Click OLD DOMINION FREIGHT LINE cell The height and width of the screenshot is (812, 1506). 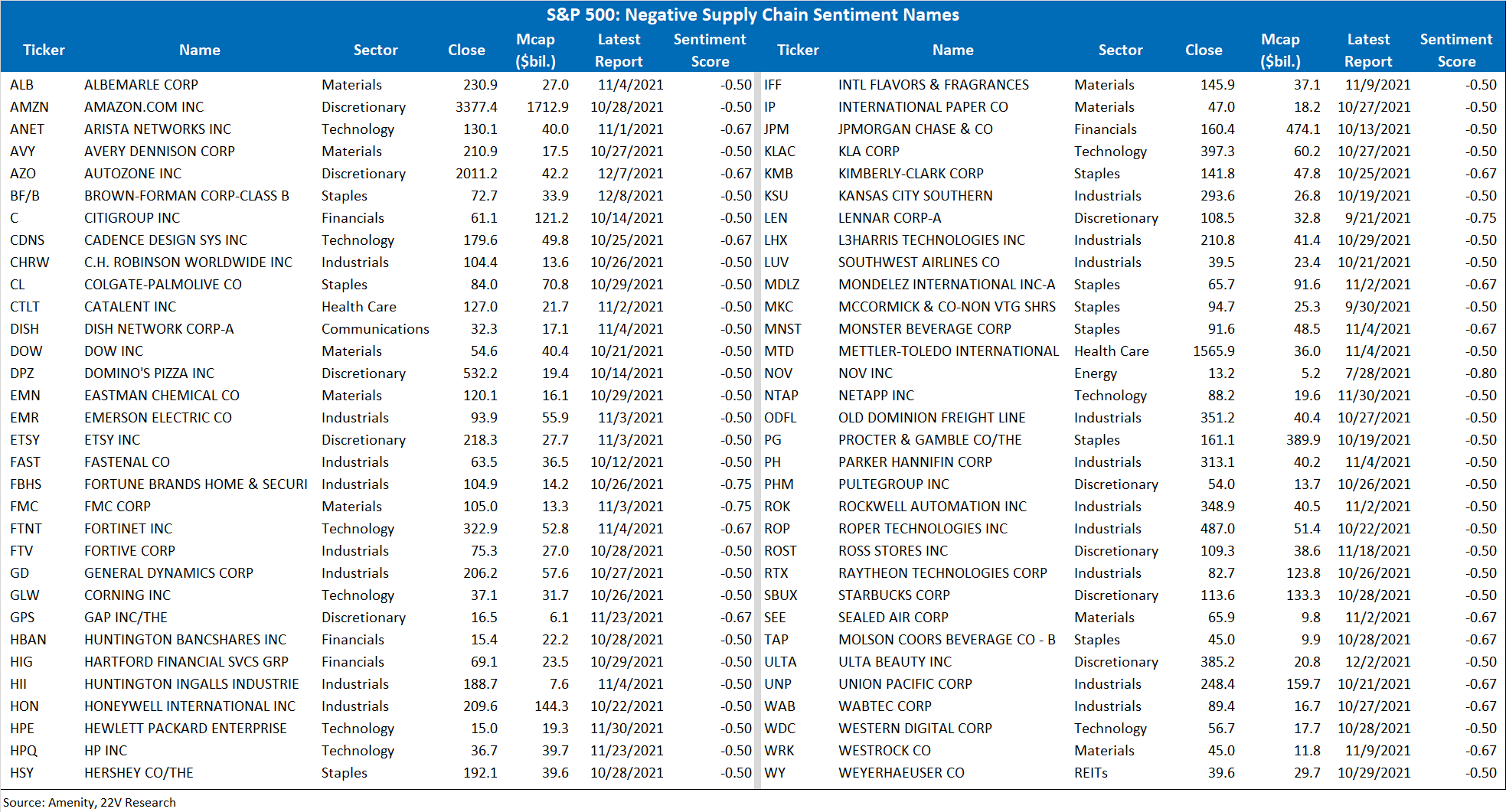[932, 418]
